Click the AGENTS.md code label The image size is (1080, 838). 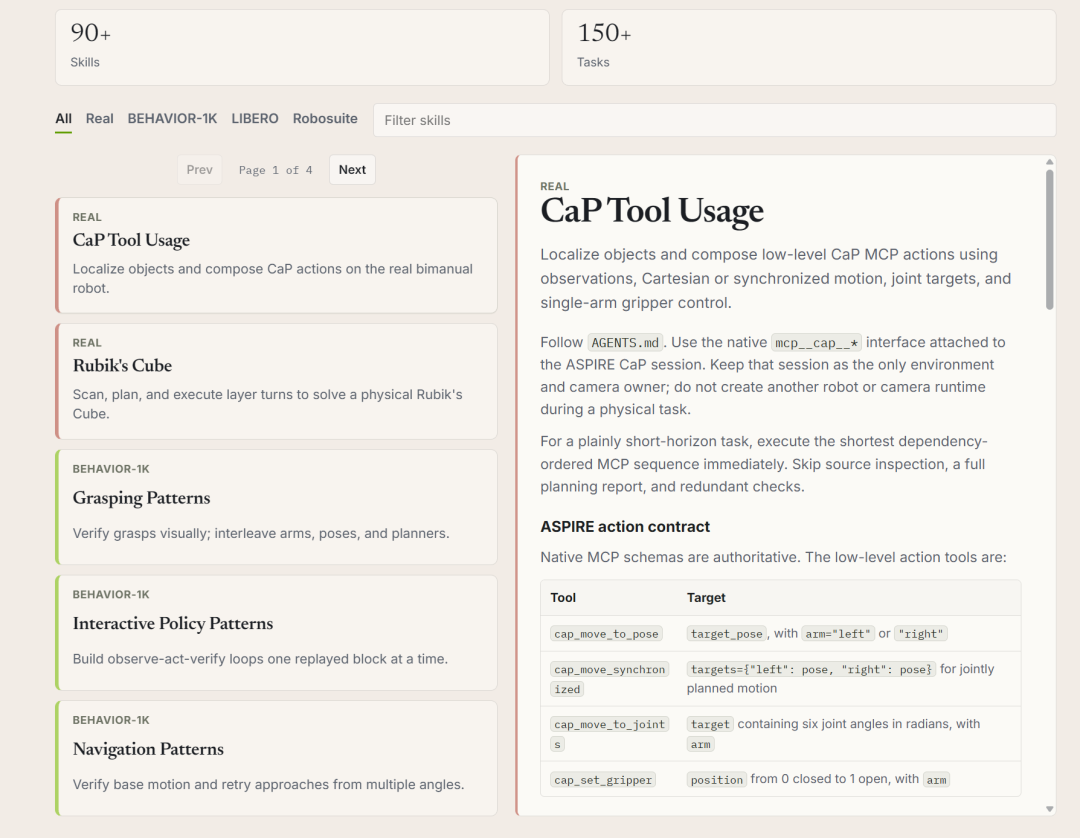tap(625, 343)
